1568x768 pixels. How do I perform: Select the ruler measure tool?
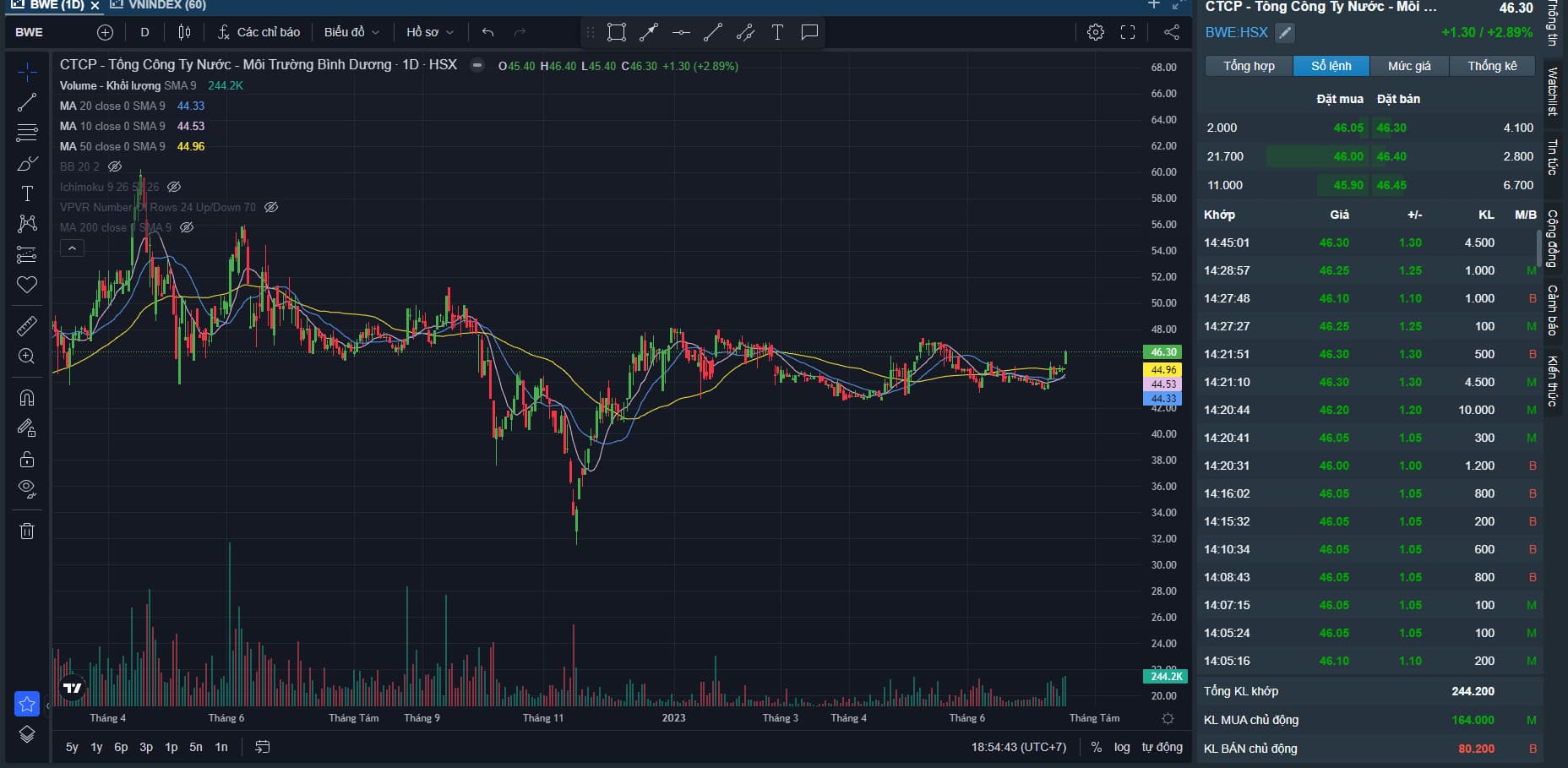(x=27, y=325)
